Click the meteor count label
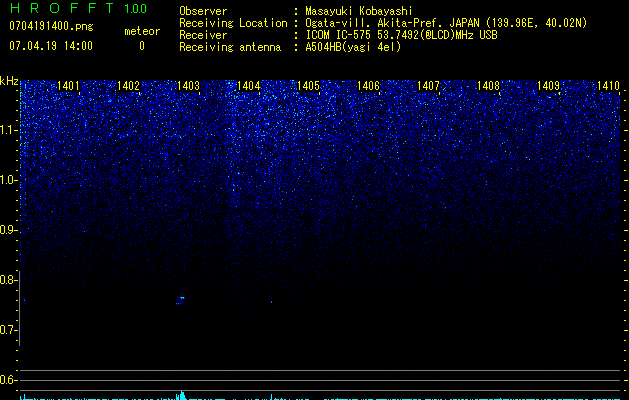 142,31
